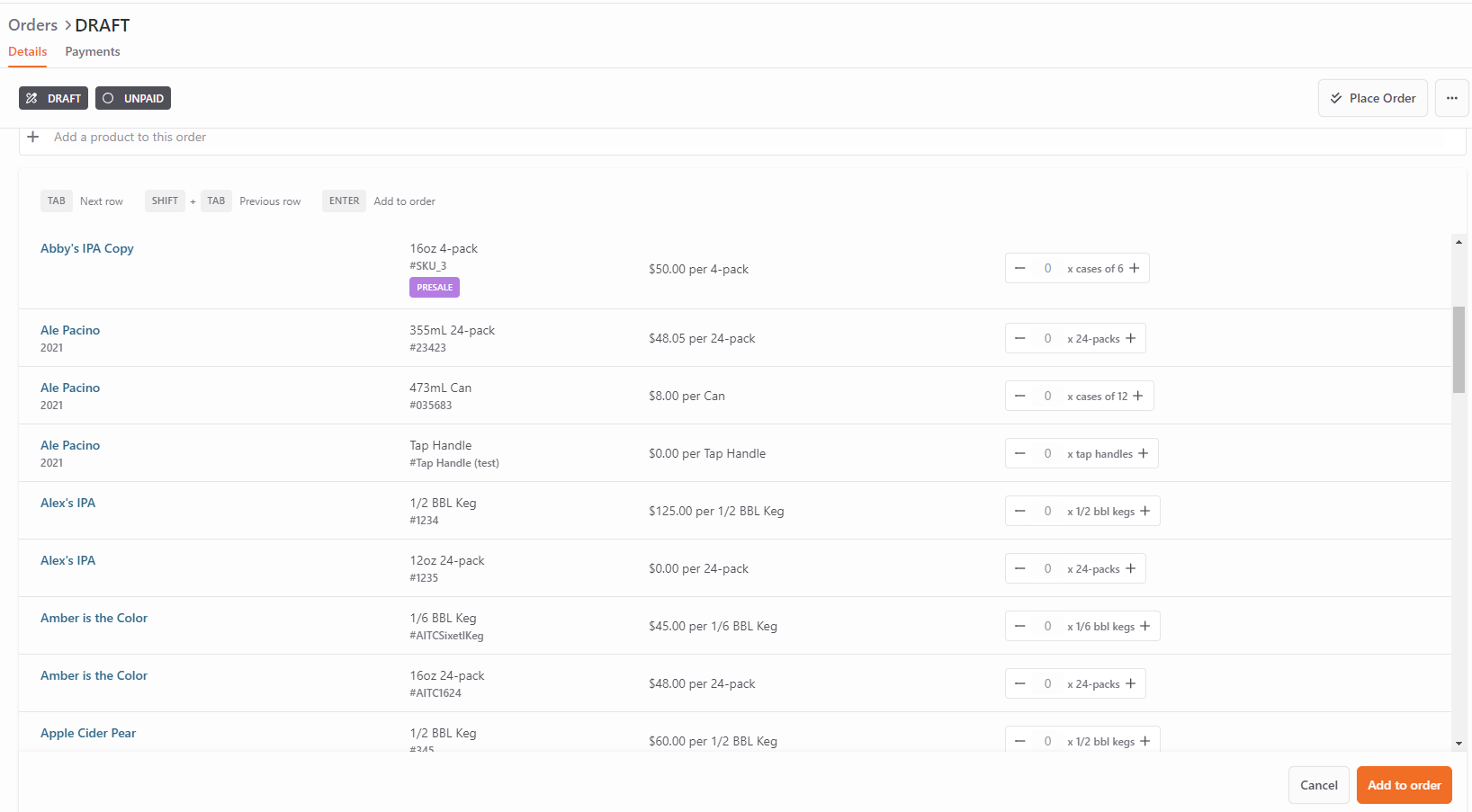Decrease Alex's IPA 12oz 24-pack quantity
The height and width of the screenshot is (812, 1472).
coord(1020,568)
